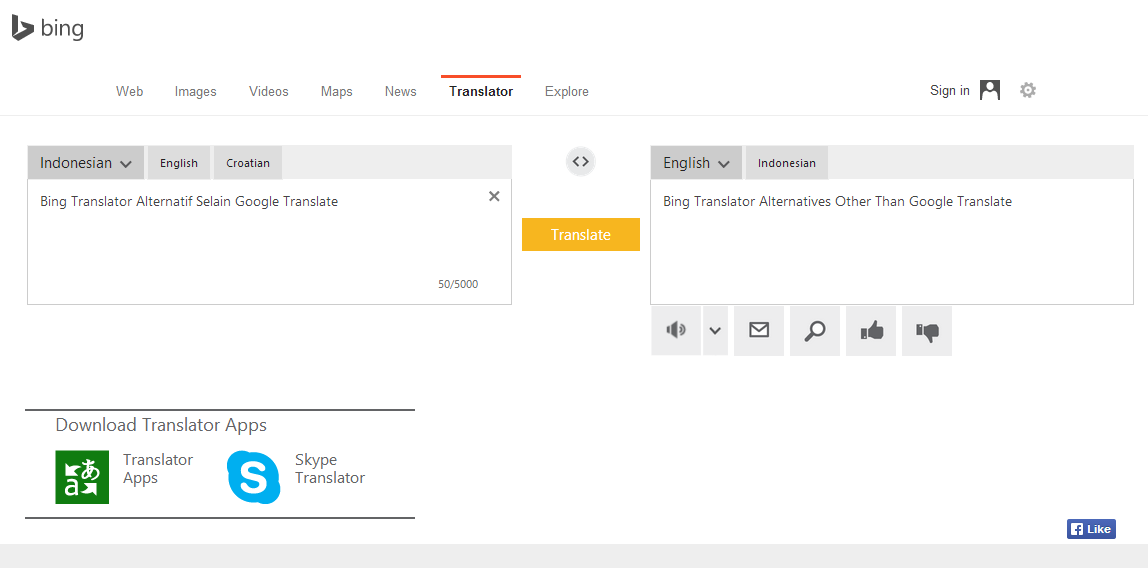Image resolution: width=1148 pixels, height=568 pixels.
Task: Open the English target language dropdown
Action: [696, 162]
